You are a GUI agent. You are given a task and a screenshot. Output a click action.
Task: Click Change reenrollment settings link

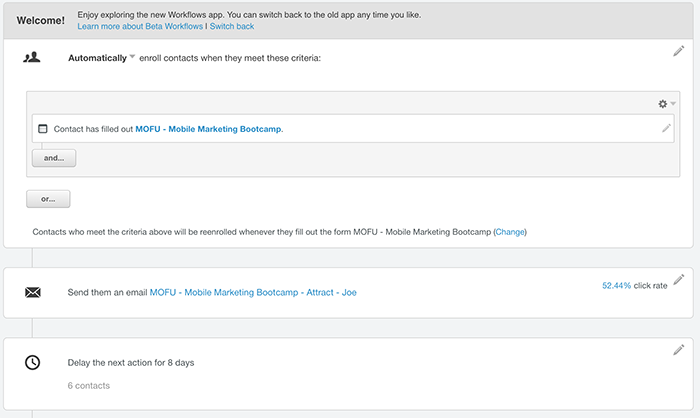pos(510,232)
